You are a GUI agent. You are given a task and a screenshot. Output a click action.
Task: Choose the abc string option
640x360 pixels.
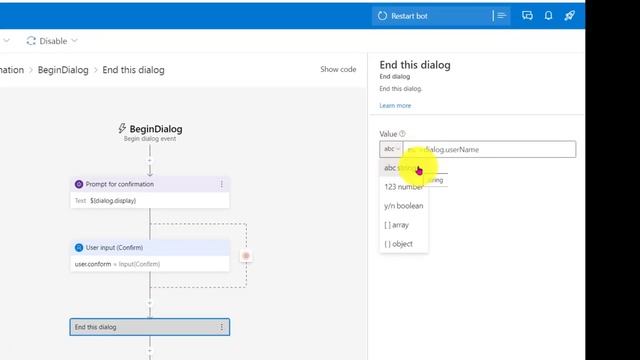[404, 168]
